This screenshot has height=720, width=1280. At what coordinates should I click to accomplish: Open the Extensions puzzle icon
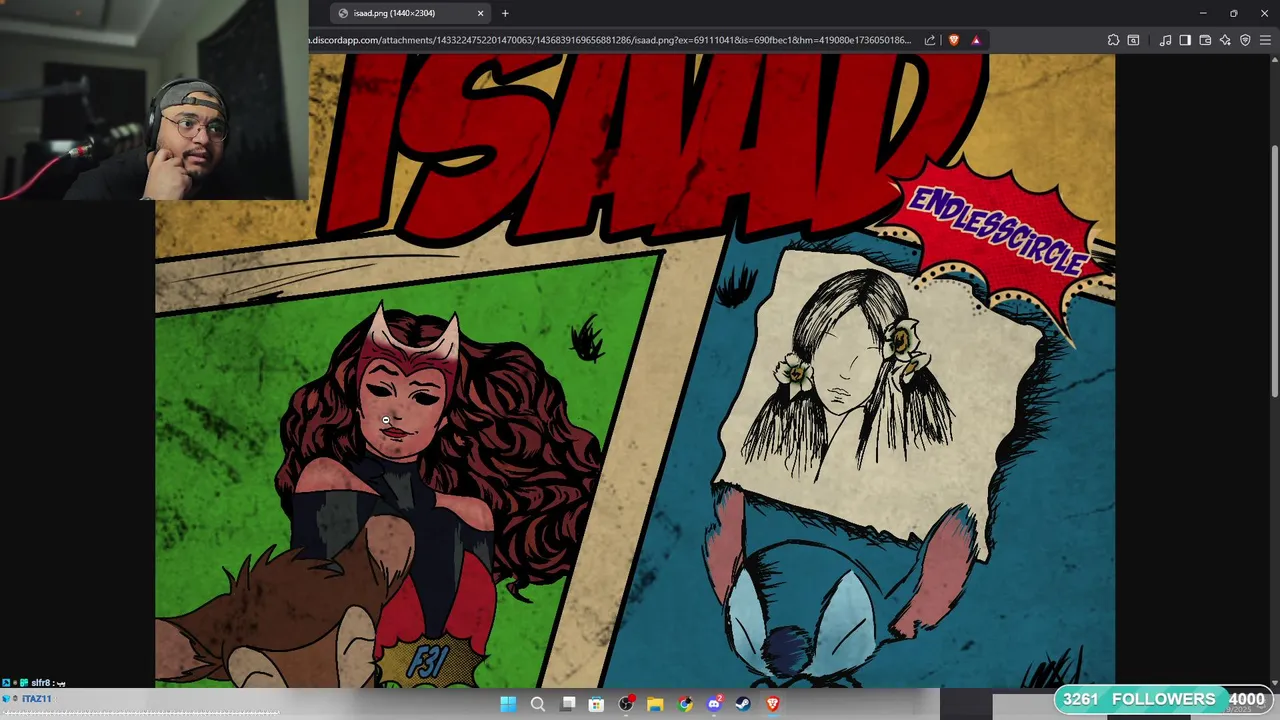click(x=1113, y=40)
